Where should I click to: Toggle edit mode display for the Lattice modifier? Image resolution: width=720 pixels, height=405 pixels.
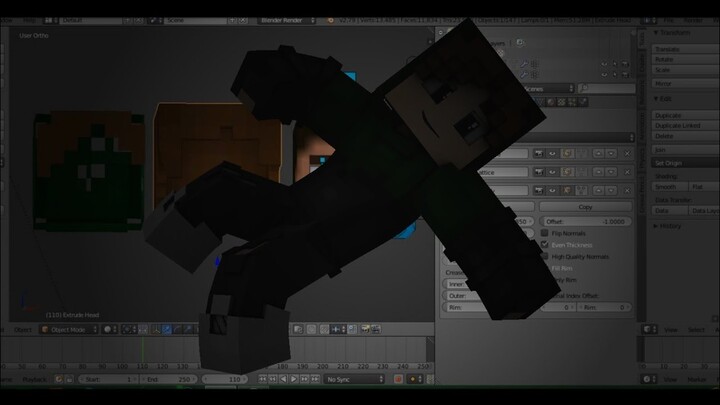[567, 172]
